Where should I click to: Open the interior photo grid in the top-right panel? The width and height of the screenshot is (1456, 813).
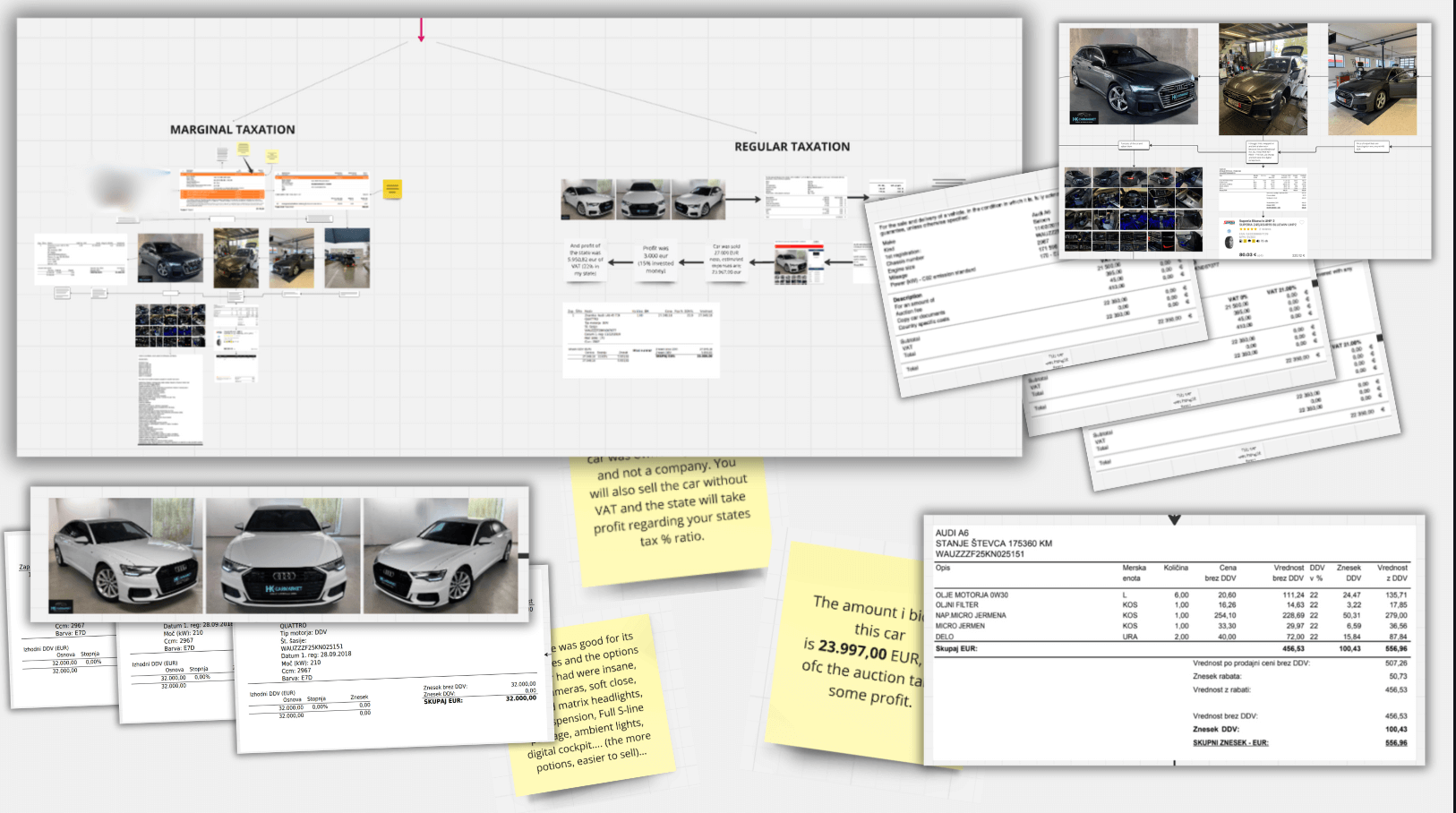(1134, 209)
